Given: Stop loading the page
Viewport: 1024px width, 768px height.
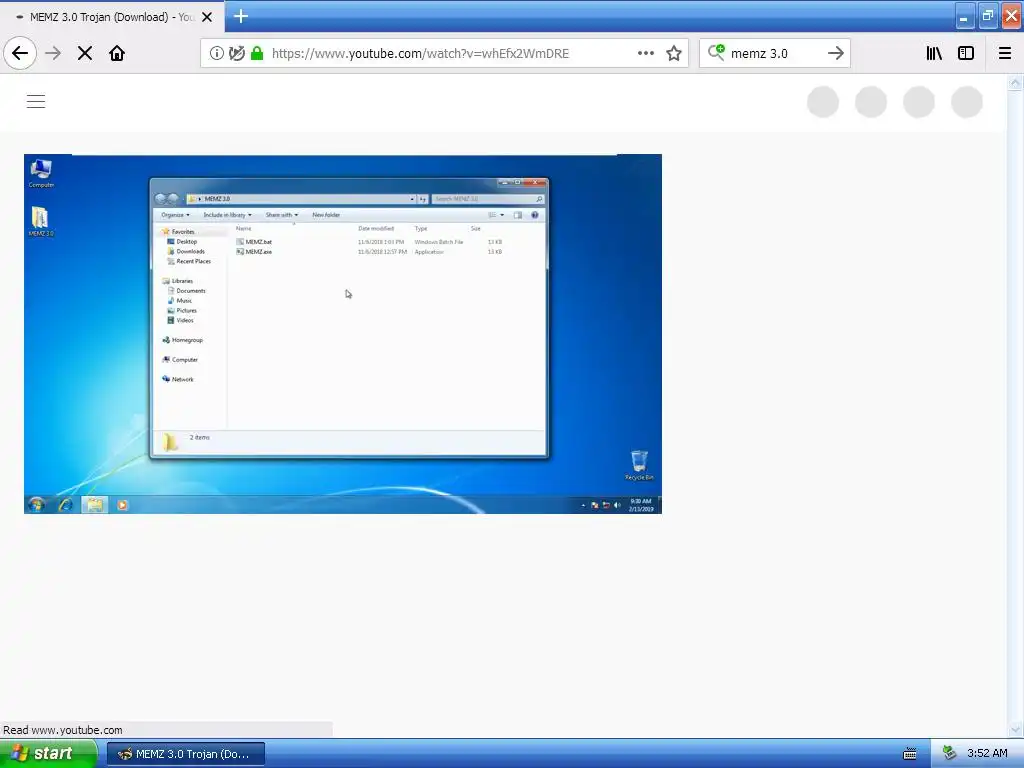Looking at the screenshot, I should (85, 54).
